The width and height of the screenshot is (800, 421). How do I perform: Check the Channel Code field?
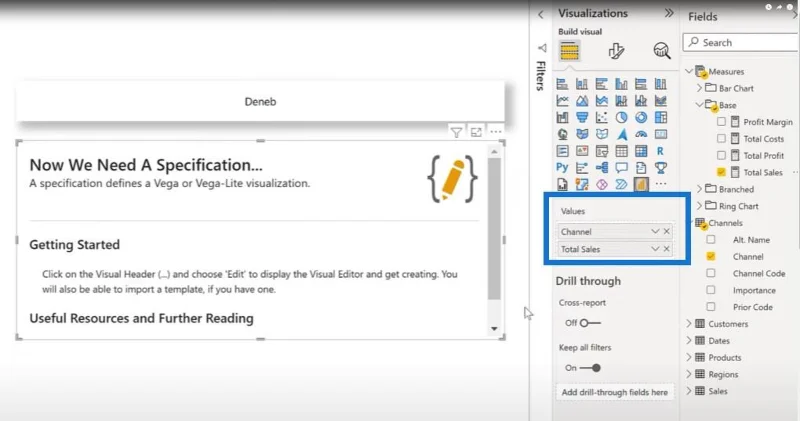711,273
